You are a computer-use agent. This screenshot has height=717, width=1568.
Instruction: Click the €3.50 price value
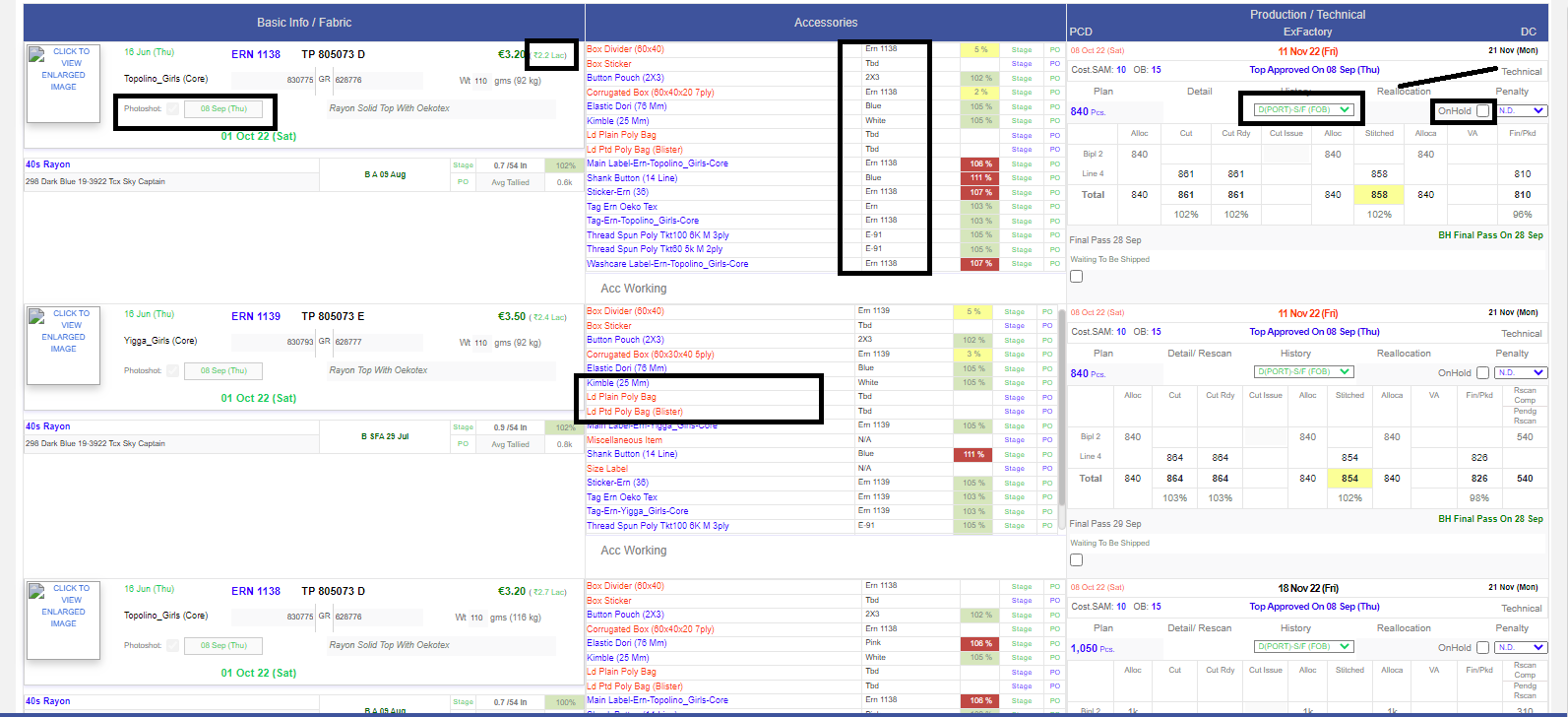[512, 316]
